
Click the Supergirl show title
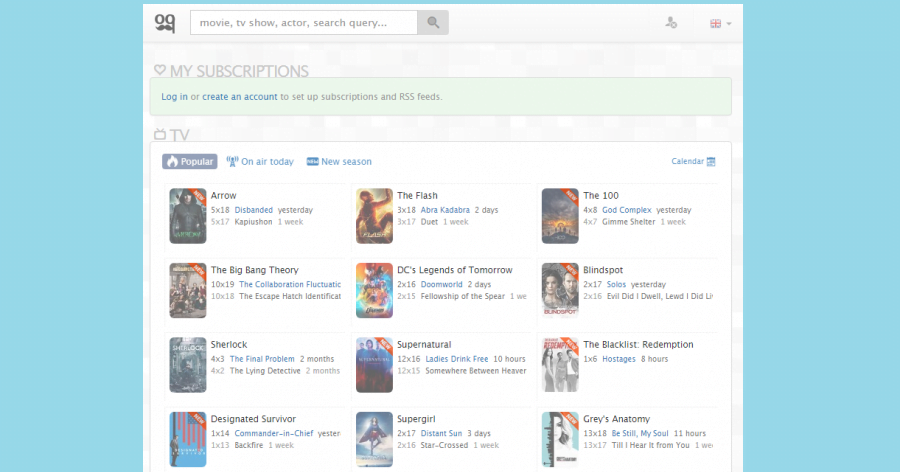pyautogui.click(x=416, y=419)
